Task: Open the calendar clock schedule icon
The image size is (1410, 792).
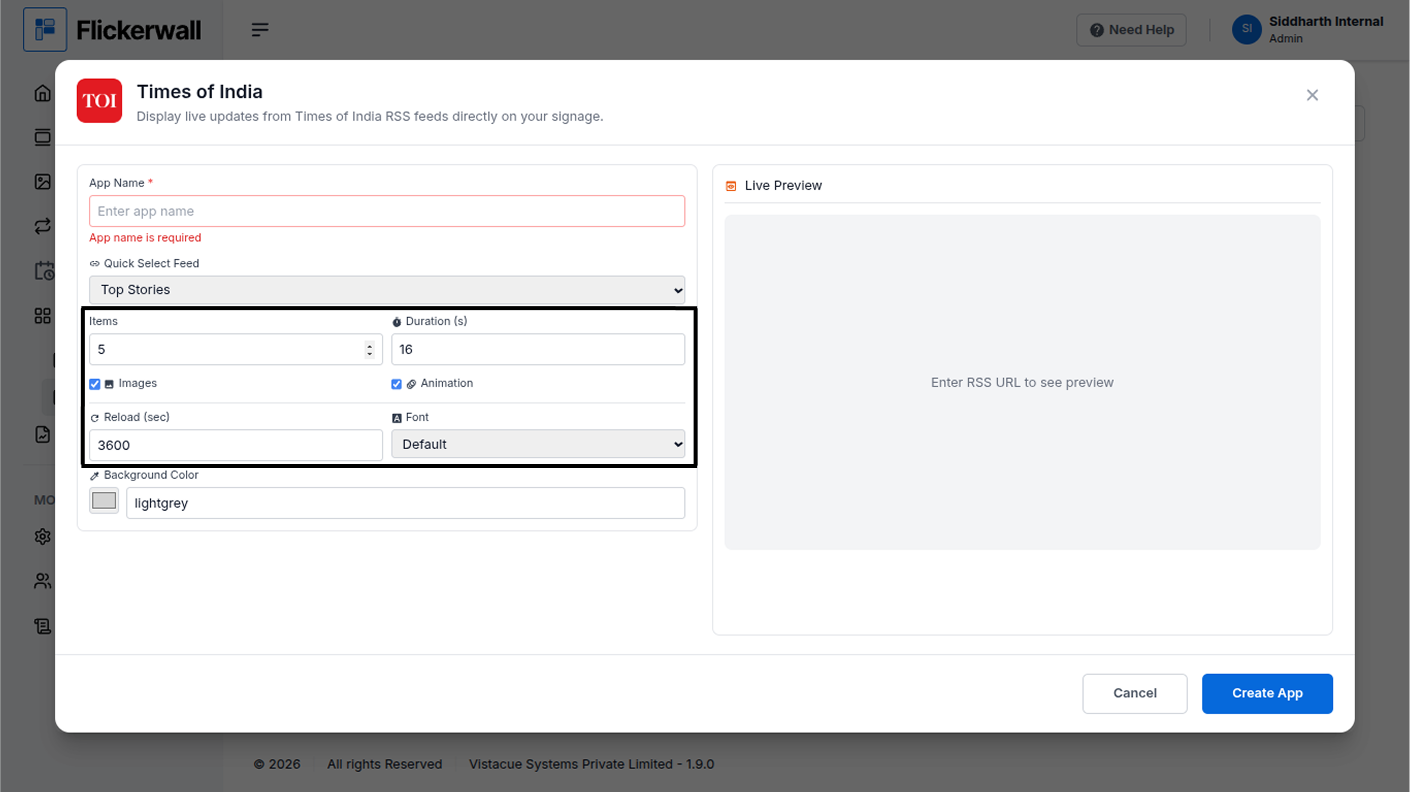Action: pos(44,271)
